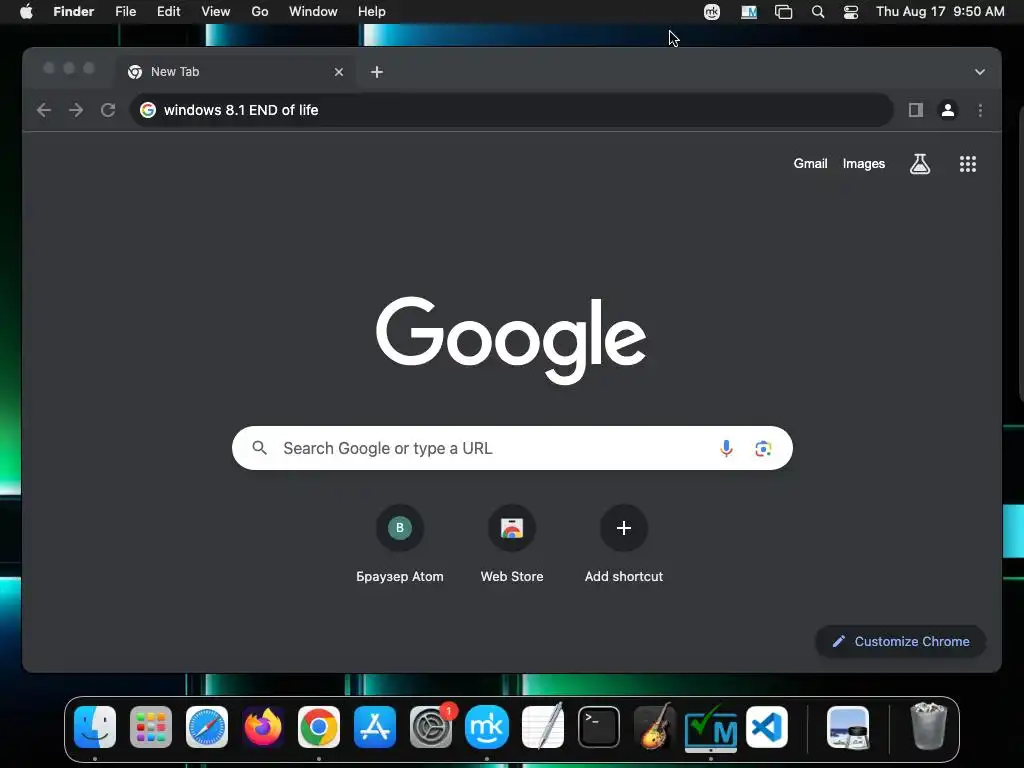The image size is (1024, 768).
Task: Open the Images link
Action: (x=863, y=164)
